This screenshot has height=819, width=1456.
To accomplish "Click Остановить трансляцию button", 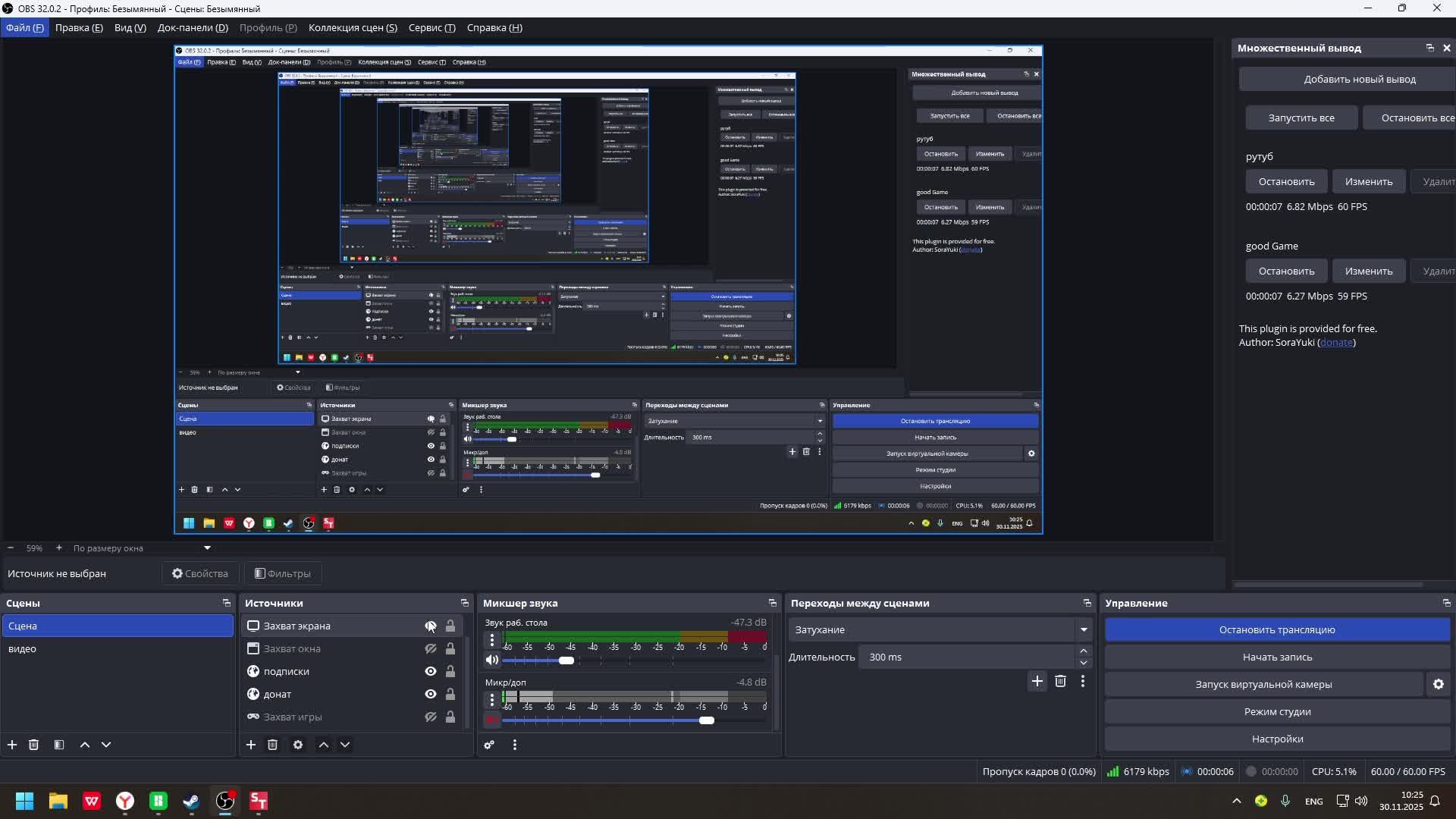I will point(1277,629).
